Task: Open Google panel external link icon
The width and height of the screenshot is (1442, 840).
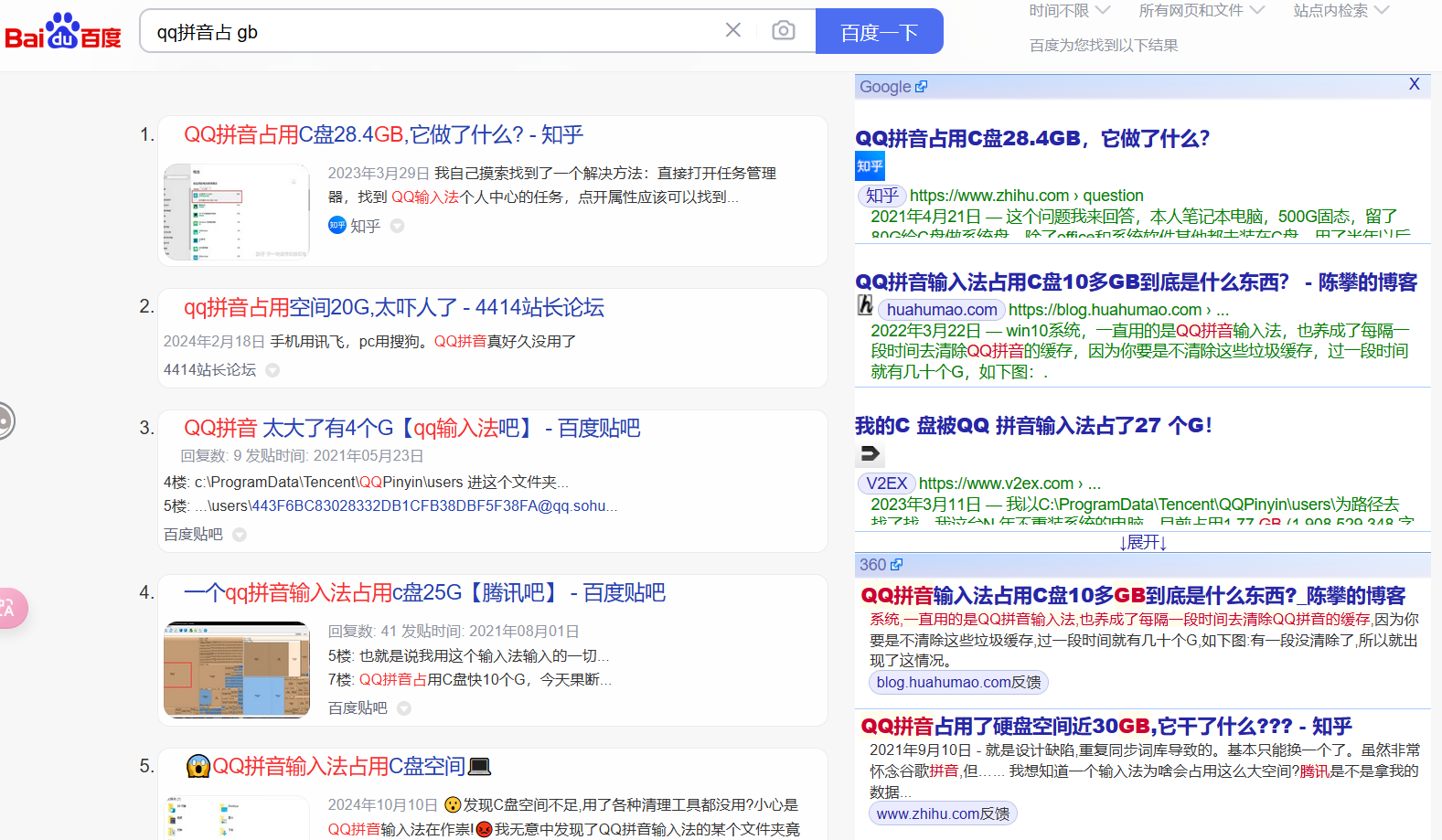Action: pos(922,87)
